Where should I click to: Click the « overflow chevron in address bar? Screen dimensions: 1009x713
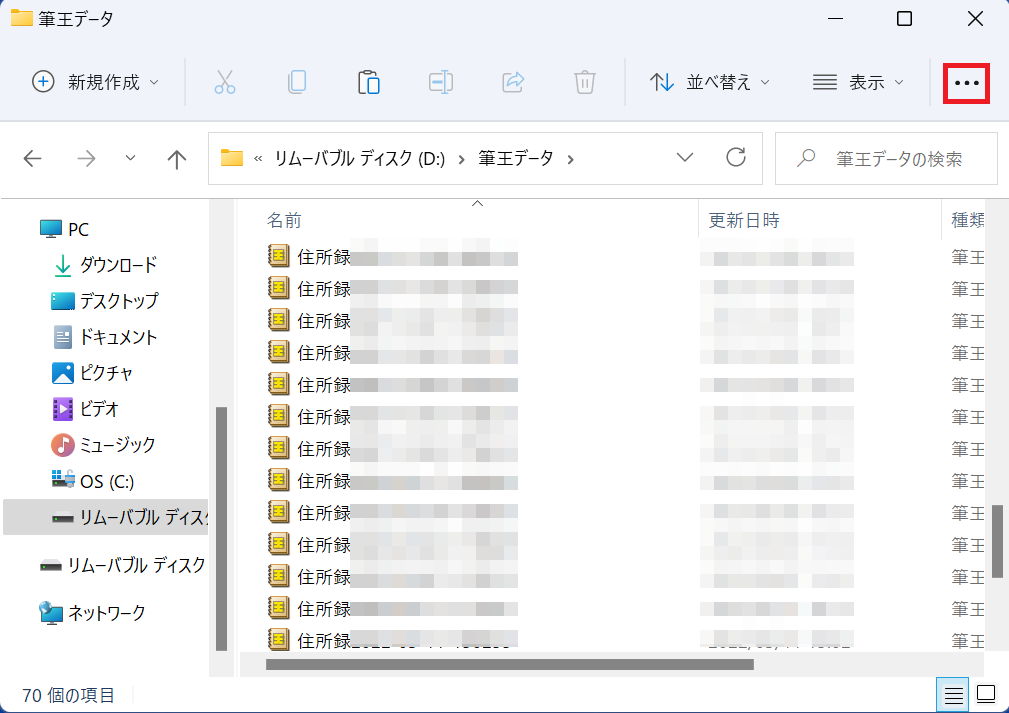[258, 159]
